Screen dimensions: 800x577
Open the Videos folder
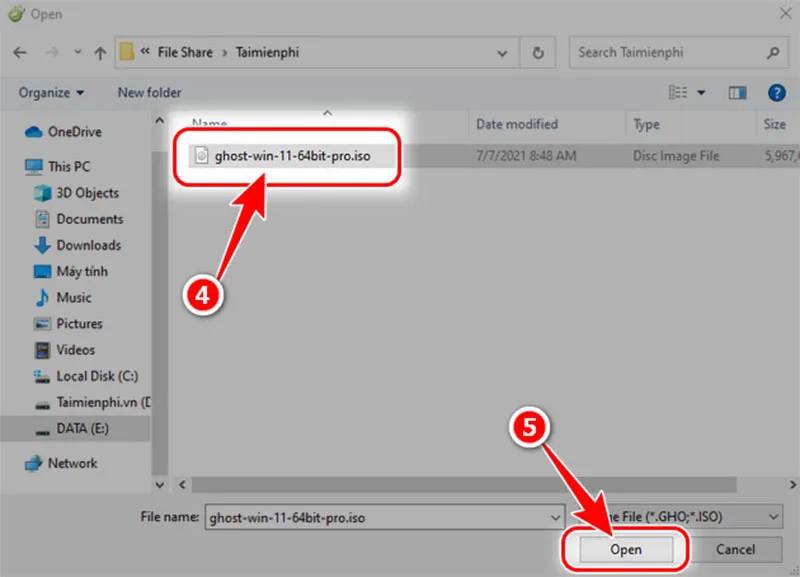(x=76, y=350)
